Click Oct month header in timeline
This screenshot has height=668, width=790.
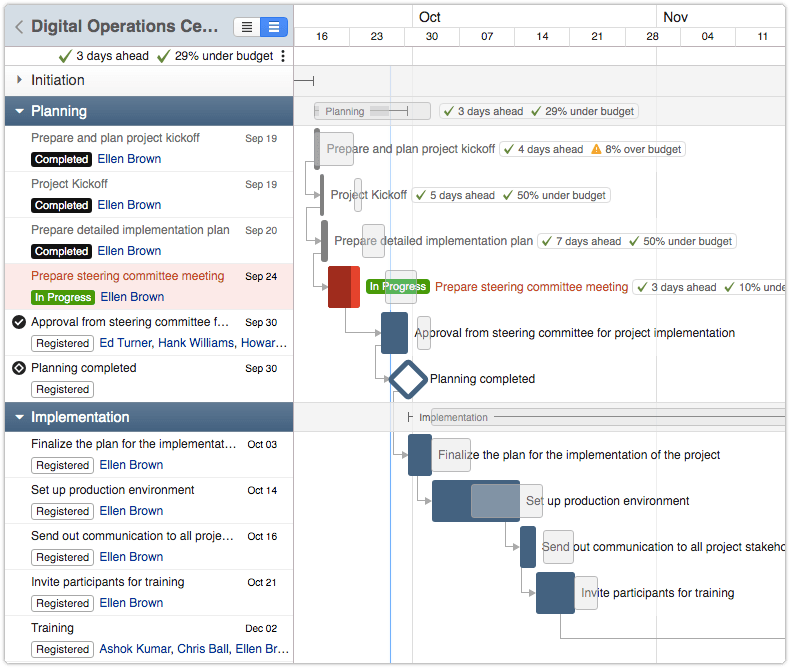click(x=430, y=17)
